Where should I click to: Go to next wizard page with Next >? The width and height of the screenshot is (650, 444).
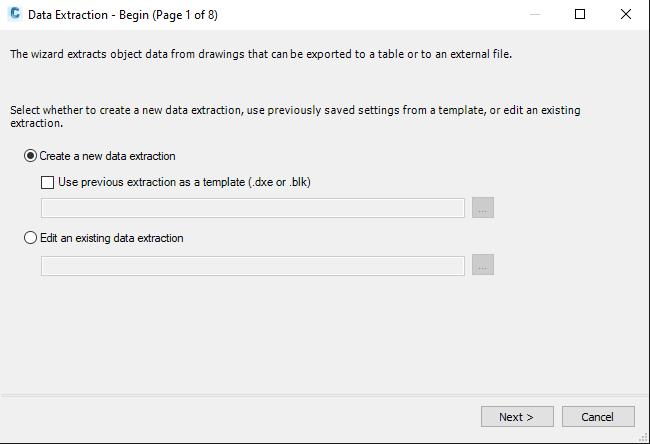pos(517,417)
